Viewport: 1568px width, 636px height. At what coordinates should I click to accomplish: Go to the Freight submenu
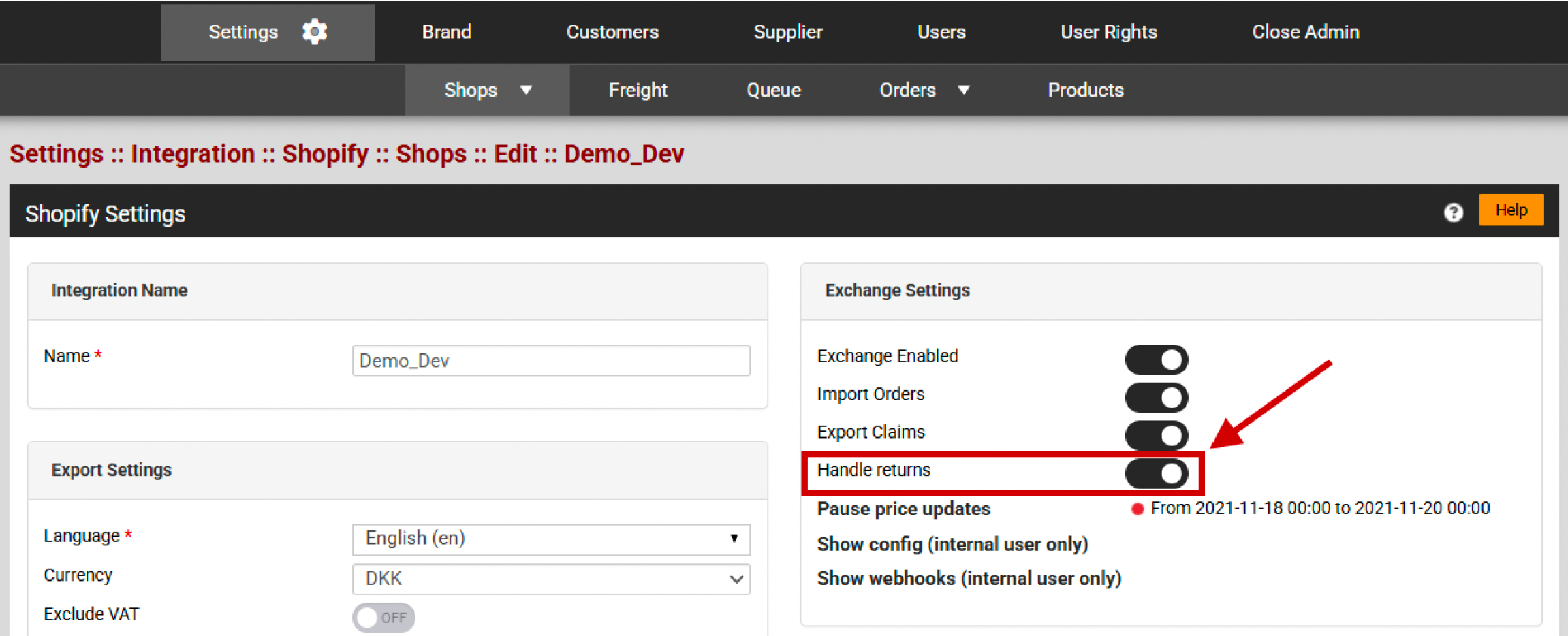click(x=638, y=90)
